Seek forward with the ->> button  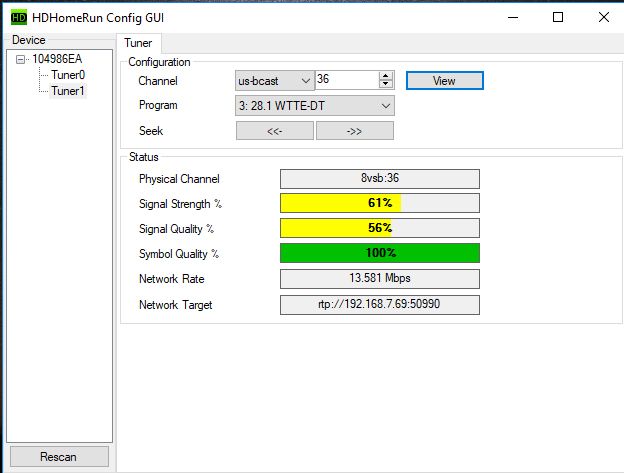(354, 130)
